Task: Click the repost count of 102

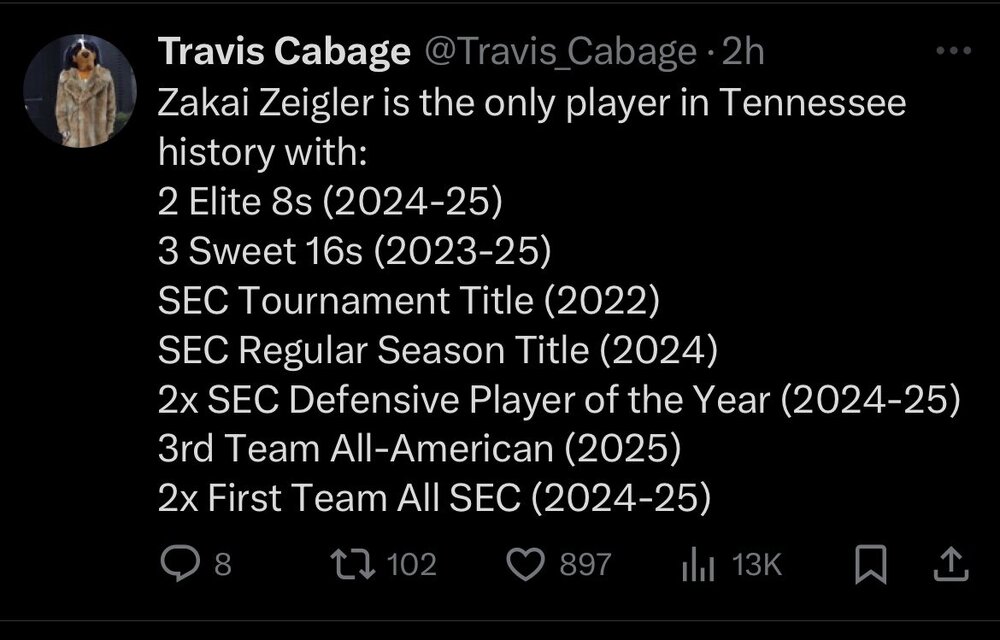Action: [x=412, y=565]
